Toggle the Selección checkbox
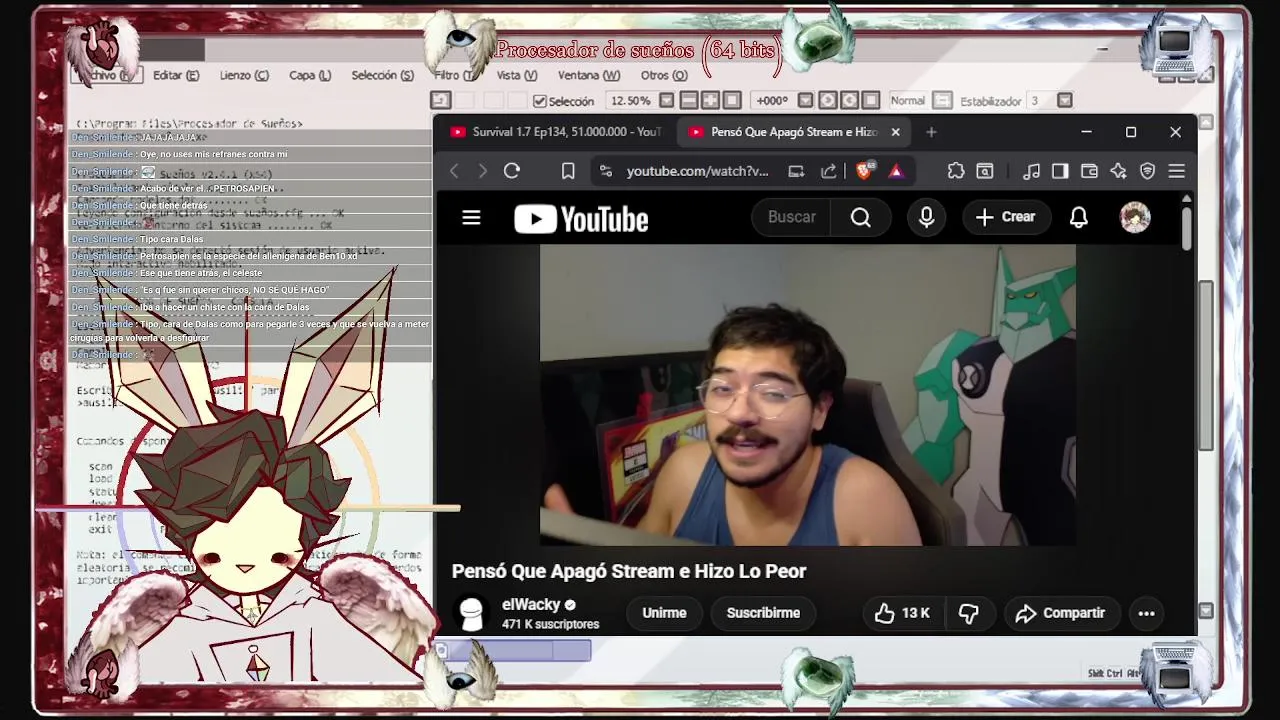 [540, 101]
